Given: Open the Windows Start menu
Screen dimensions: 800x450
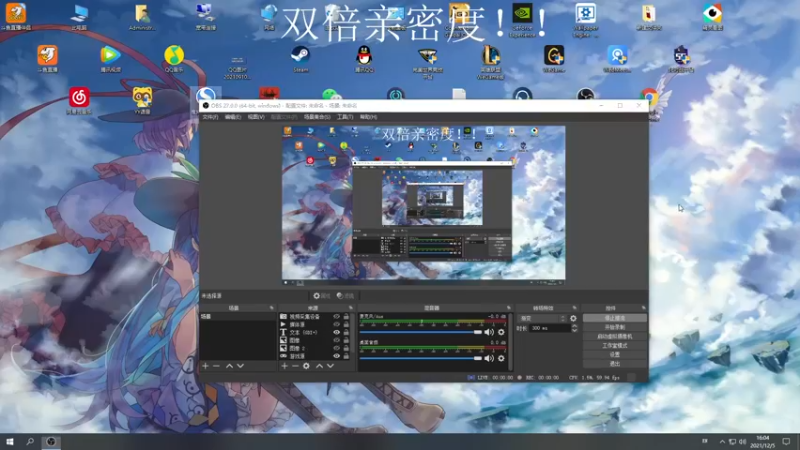Looking at the screenshot, I should point(10,441).
